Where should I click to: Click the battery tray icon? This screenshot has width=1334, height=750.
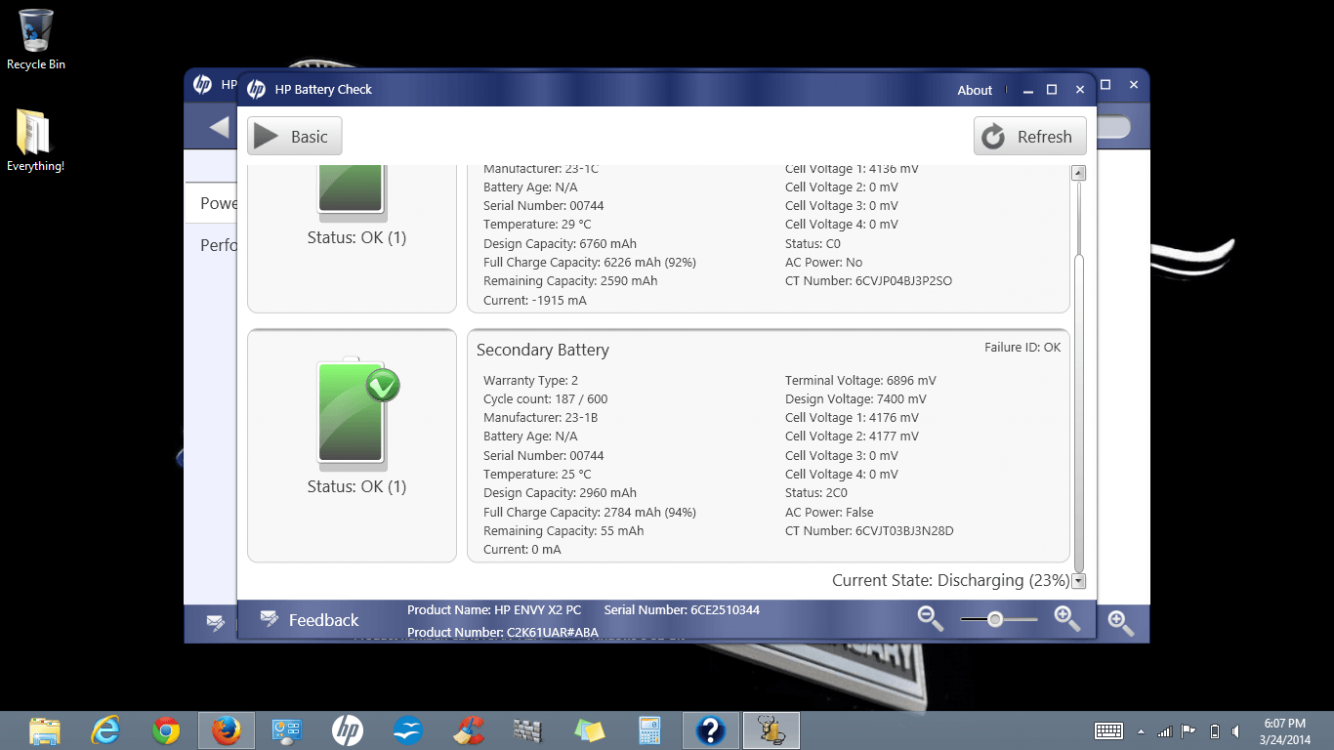click(x=1215, y=731)
